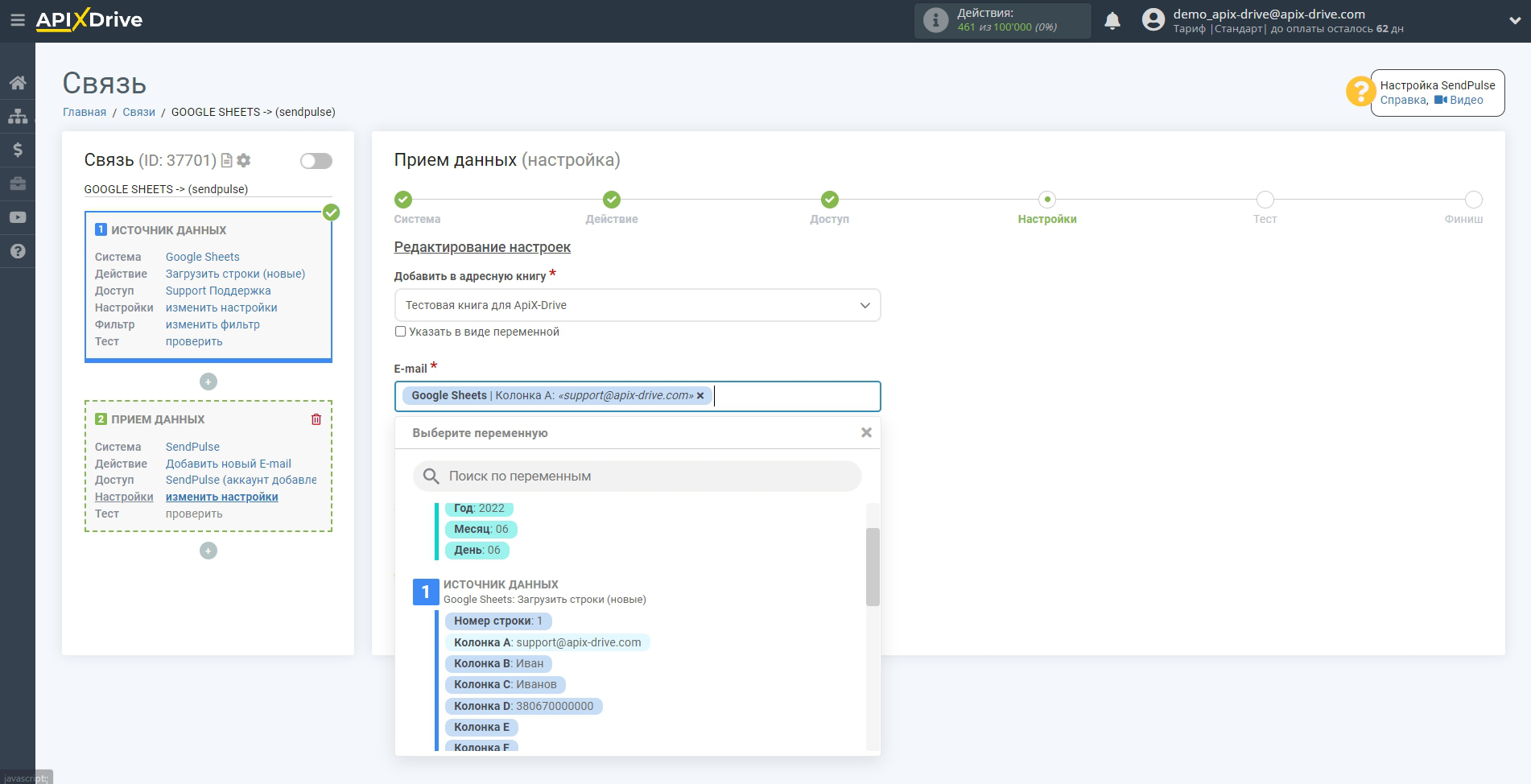Toggle the connection enable switch

coord(316,161)
